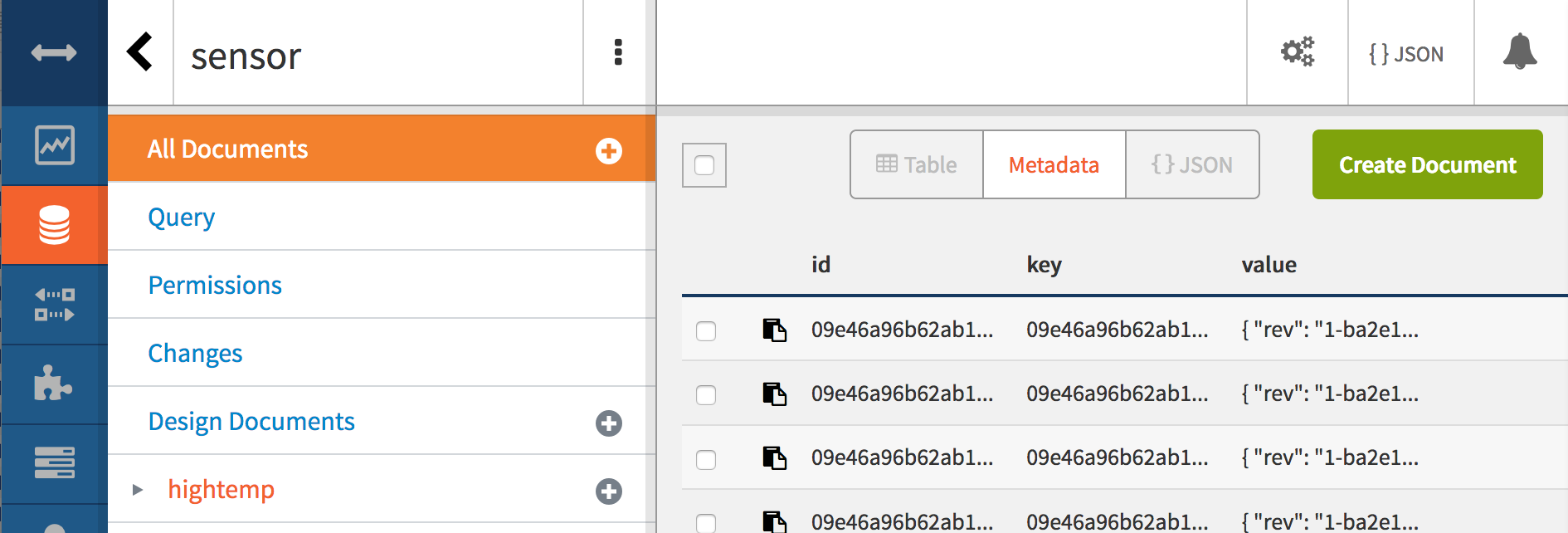Switch to the Table view tab

[917, 164]
